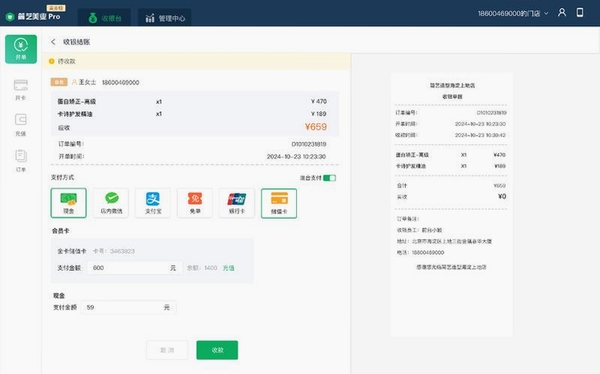
Task: Click the 待收款 pending status icon
Action: coord(52,61)
